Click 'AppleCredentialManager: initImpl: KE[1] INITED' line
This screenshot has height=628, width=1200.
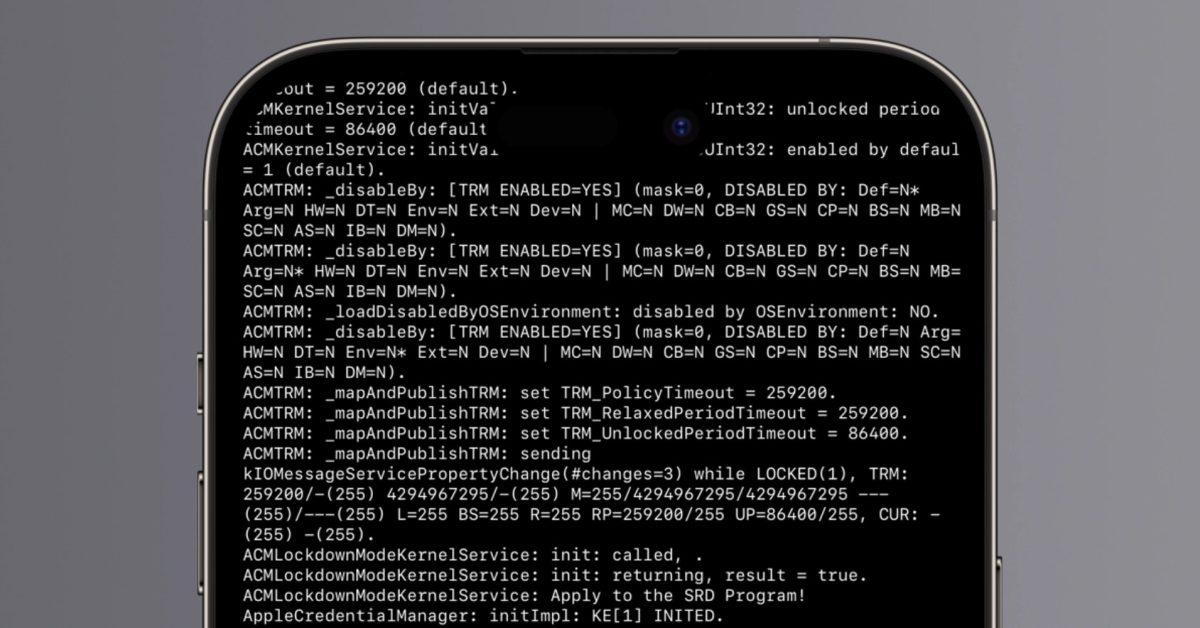tap(484, 617)
